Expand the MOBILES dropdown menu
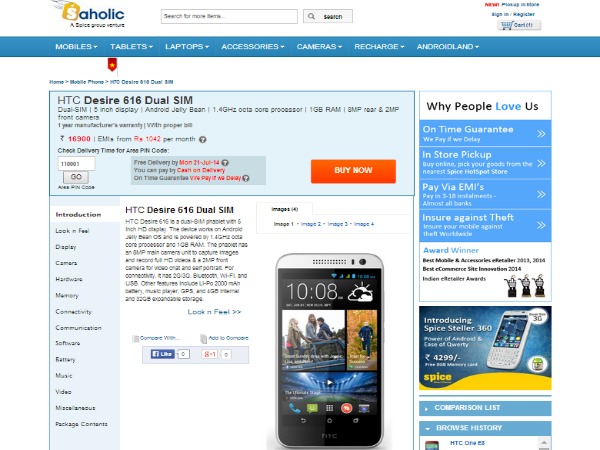Viewport: 600px width, 450px height. tap(76, 47)
